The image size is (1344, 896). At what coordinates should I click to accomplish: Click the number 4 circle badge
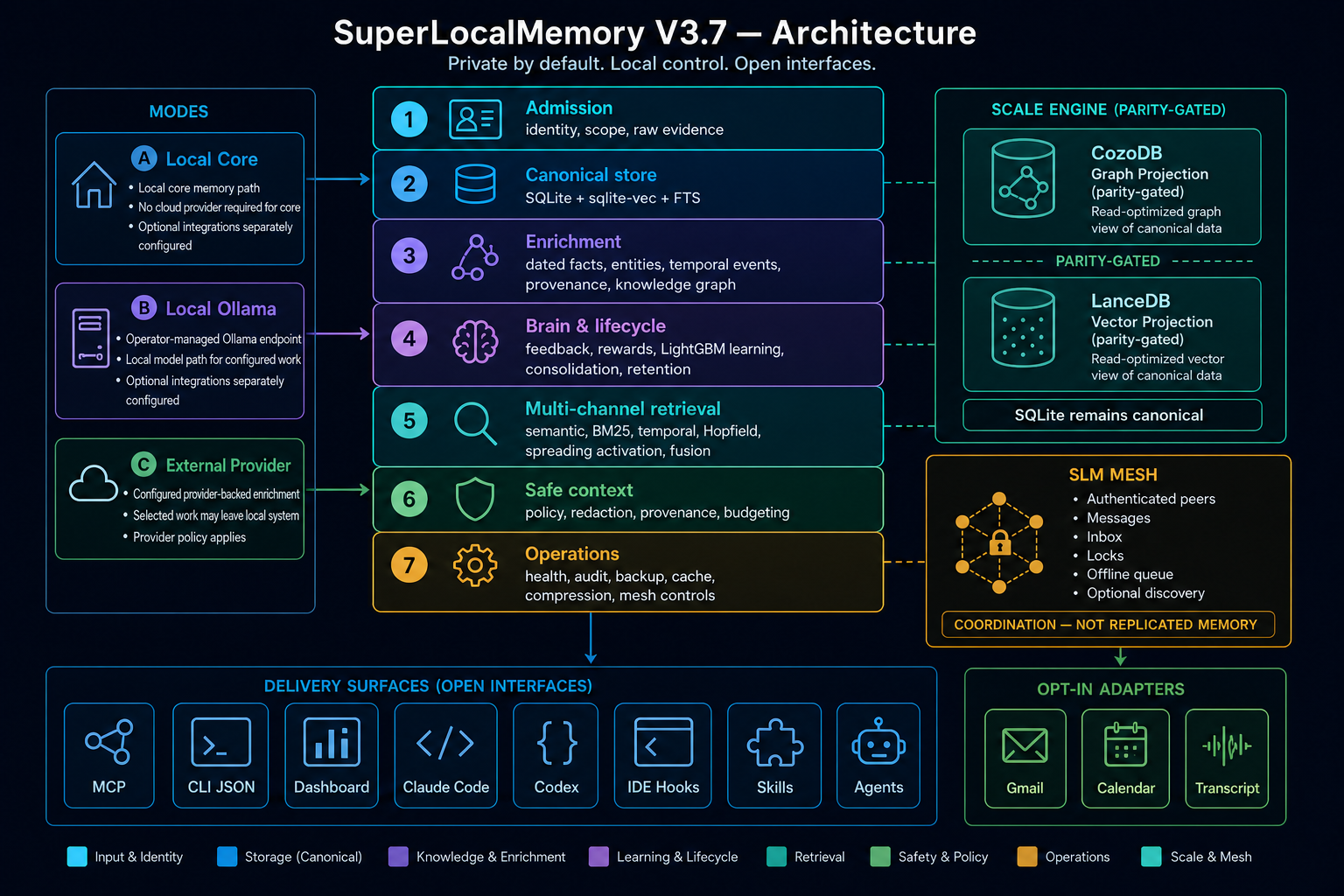(409, 339)
